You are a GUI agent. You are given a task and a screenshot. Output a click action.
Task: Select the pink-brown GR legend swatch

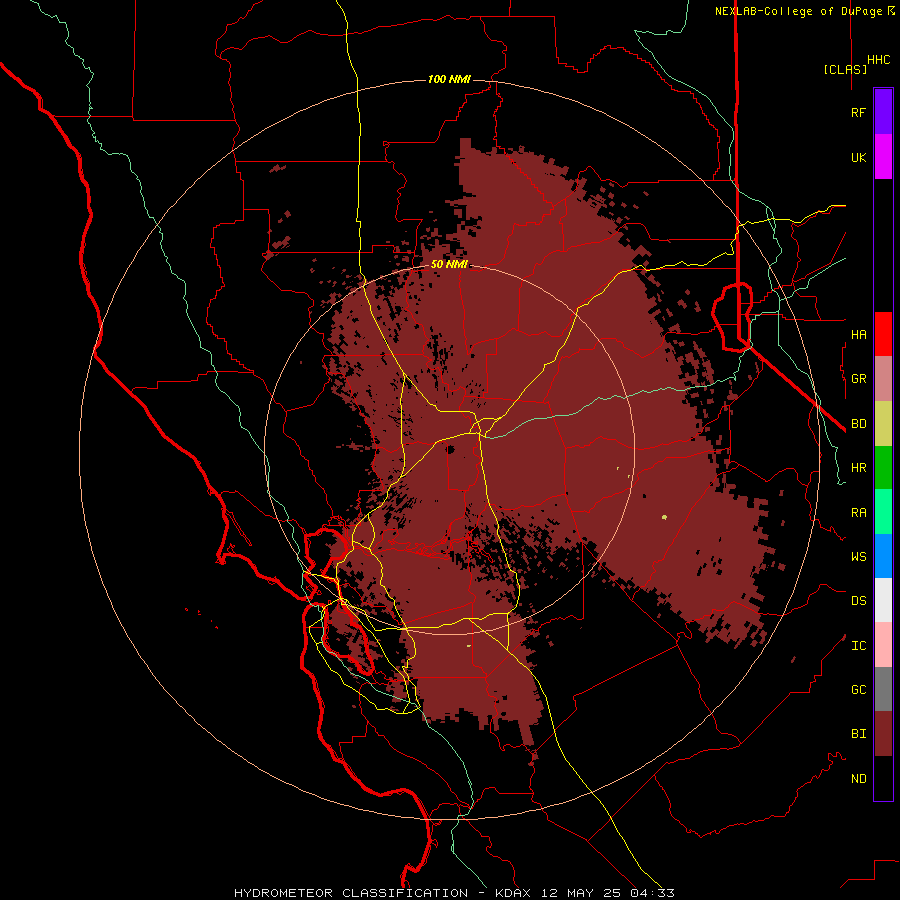coord(883,379)
